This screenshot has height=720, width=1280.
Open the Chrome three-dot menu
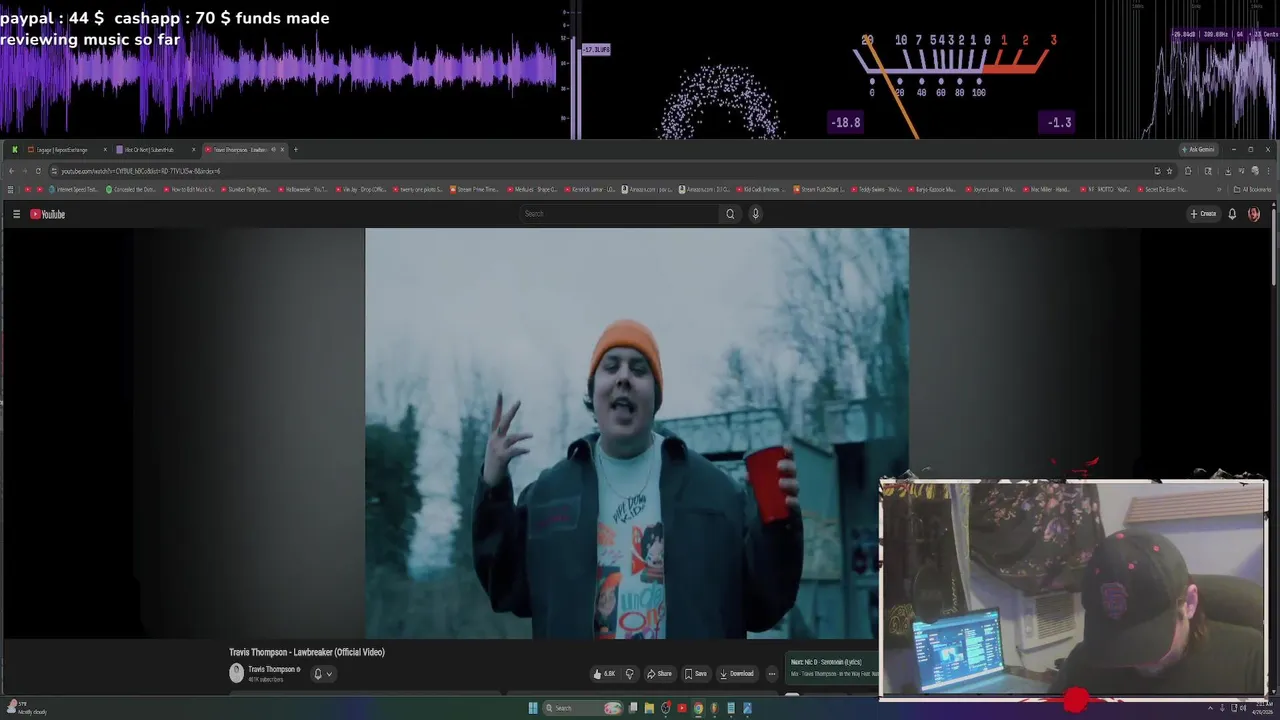point(1268,171)
